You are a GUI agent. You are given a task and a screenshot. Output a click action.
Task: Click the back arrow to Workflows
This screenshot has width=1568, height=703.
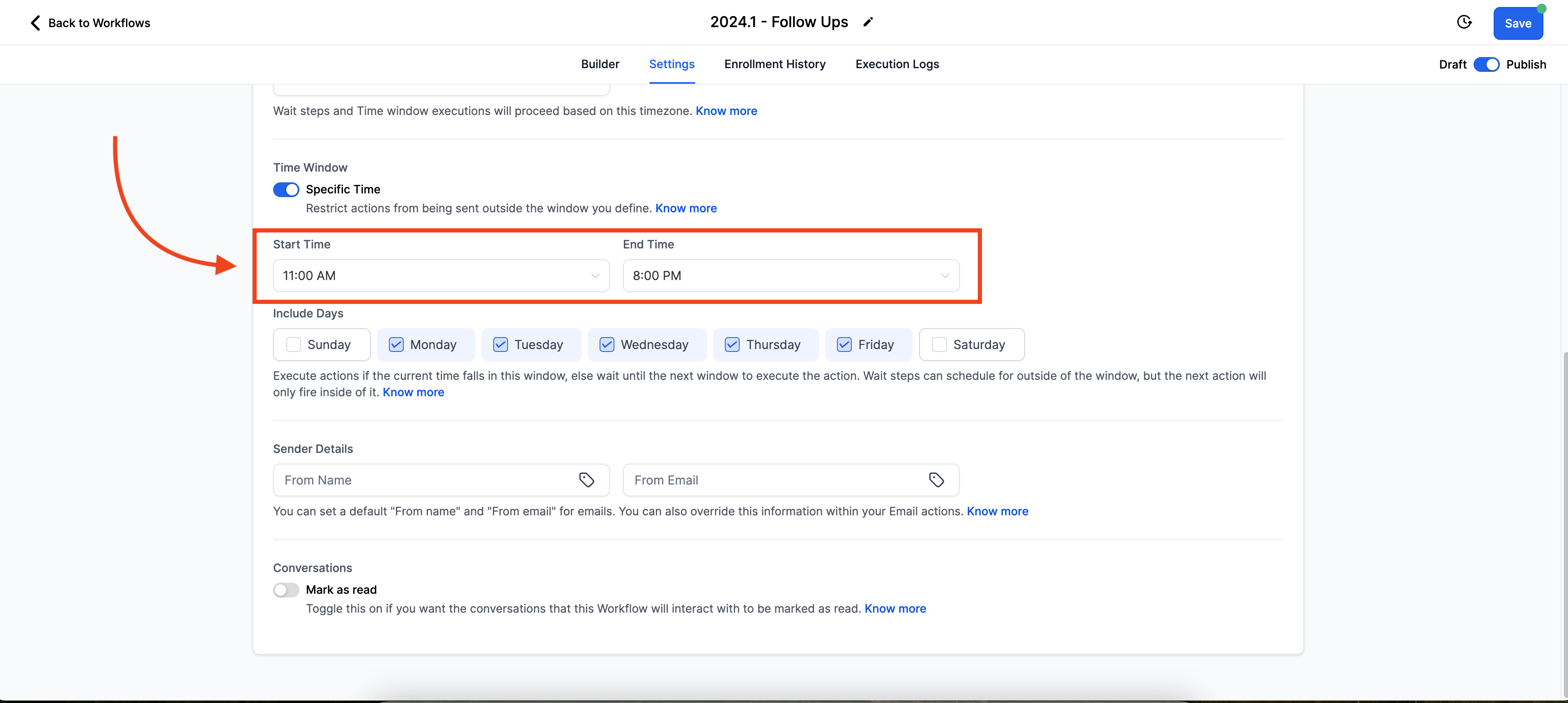35,23
